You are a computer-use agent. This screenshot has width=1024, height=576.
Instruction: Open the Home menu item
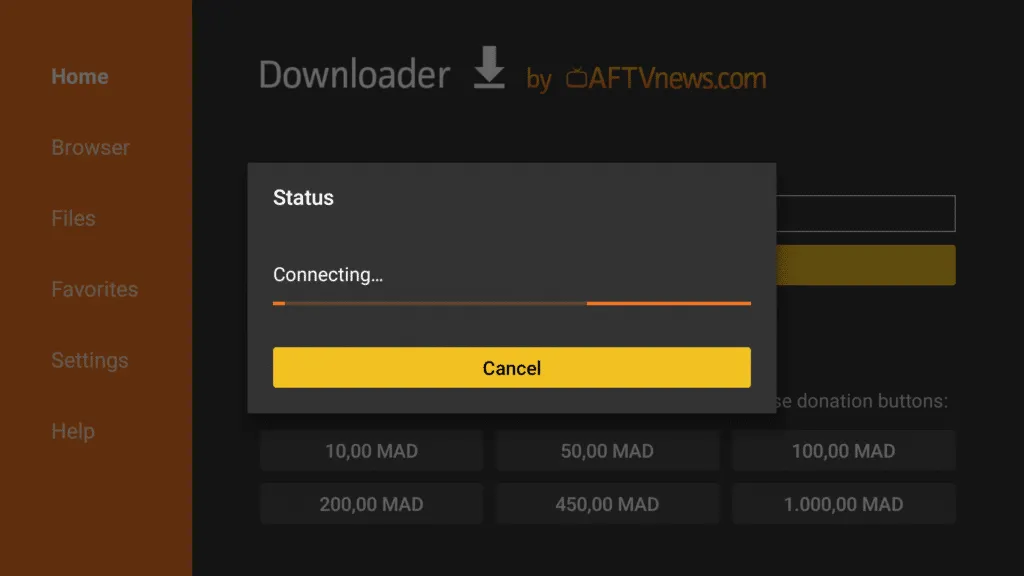pyautogui.click(x=80, y=76)
